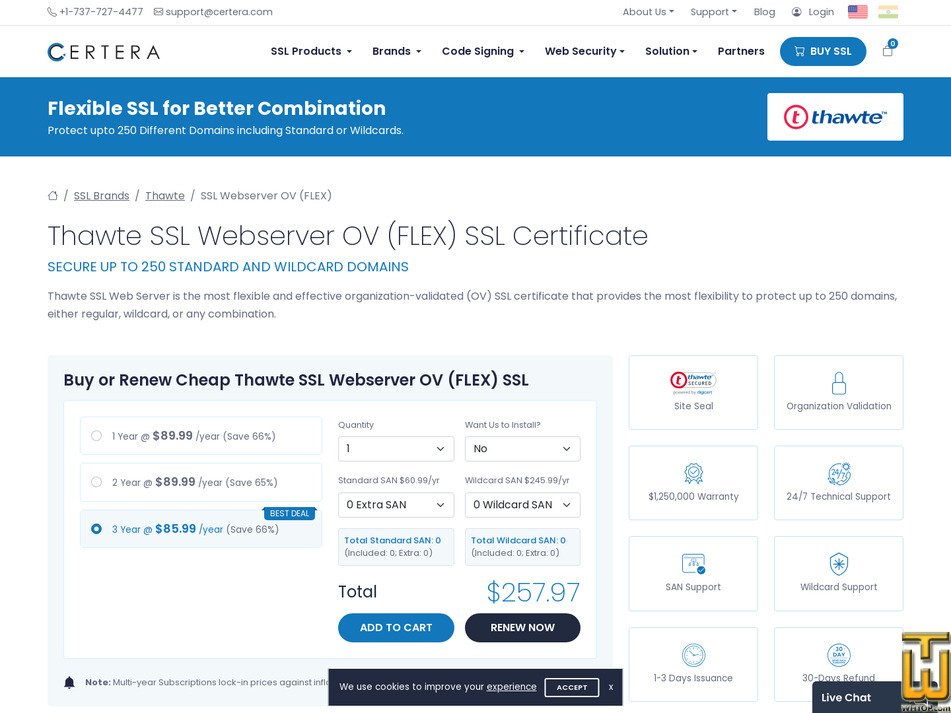Switch language using the US flag icon
The width and height of the screenshot is (951, 713).
(x=857, y=12)
